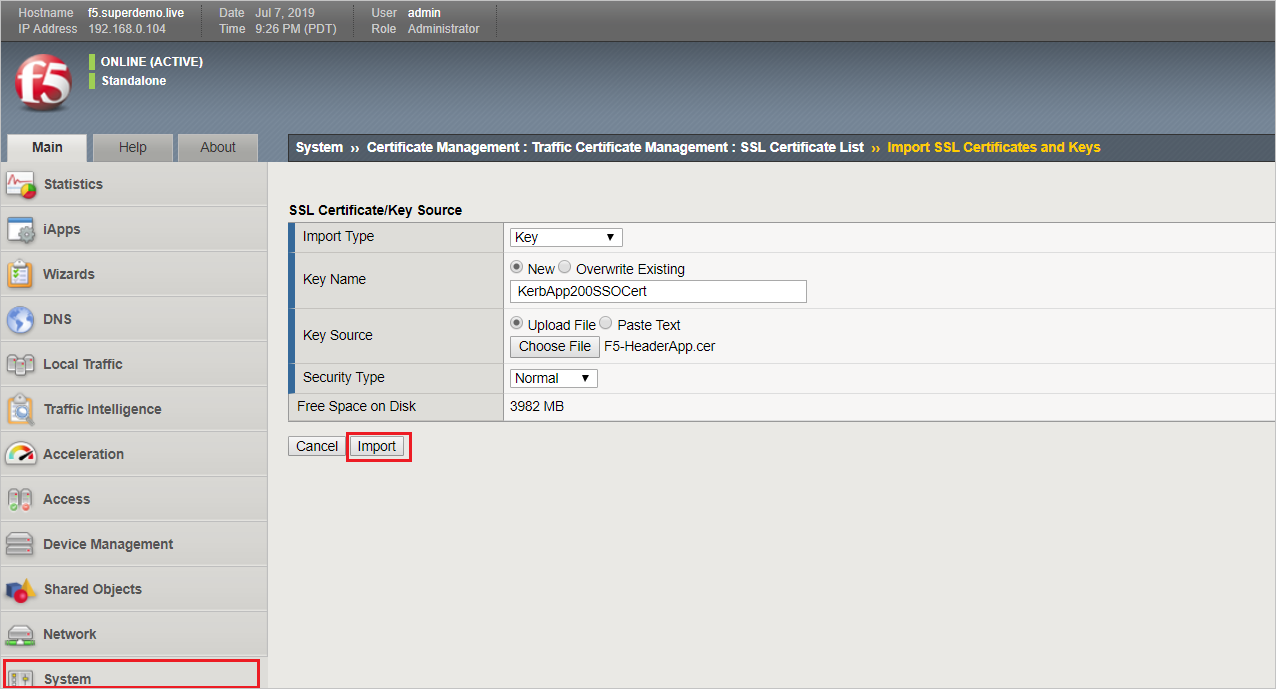Select the Overwrite Existing radio button
The width and height of the screenshot is (1276, 689).
[565, 268]
